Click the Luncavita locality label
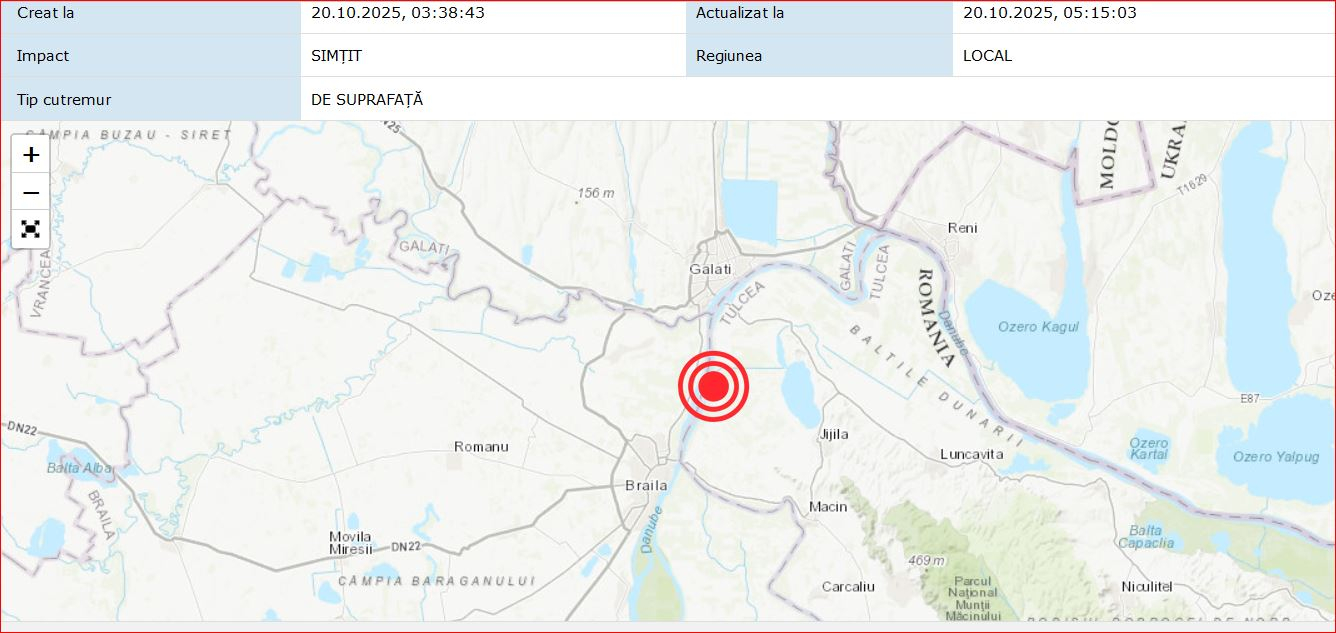Image resolution: width=1336 pixels, height=633 pixels. click(972, 454)
